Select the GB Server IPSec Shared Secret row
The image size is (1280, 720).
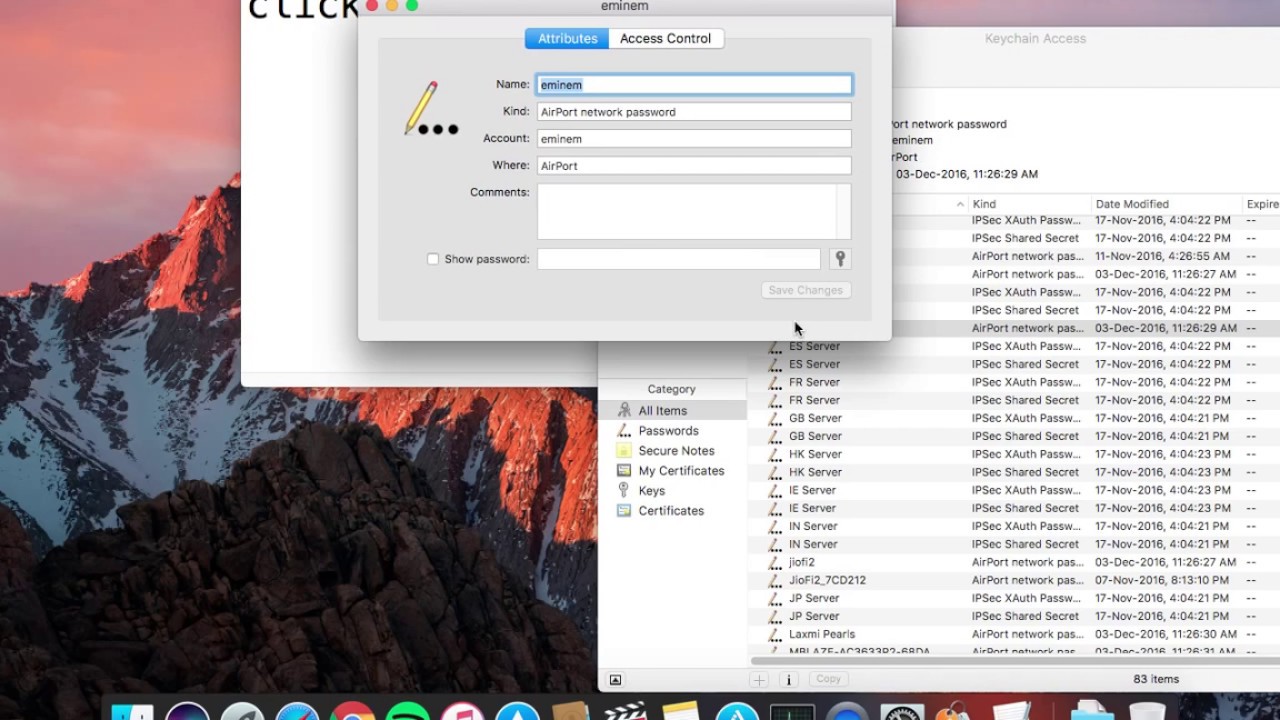(1015, 436)
